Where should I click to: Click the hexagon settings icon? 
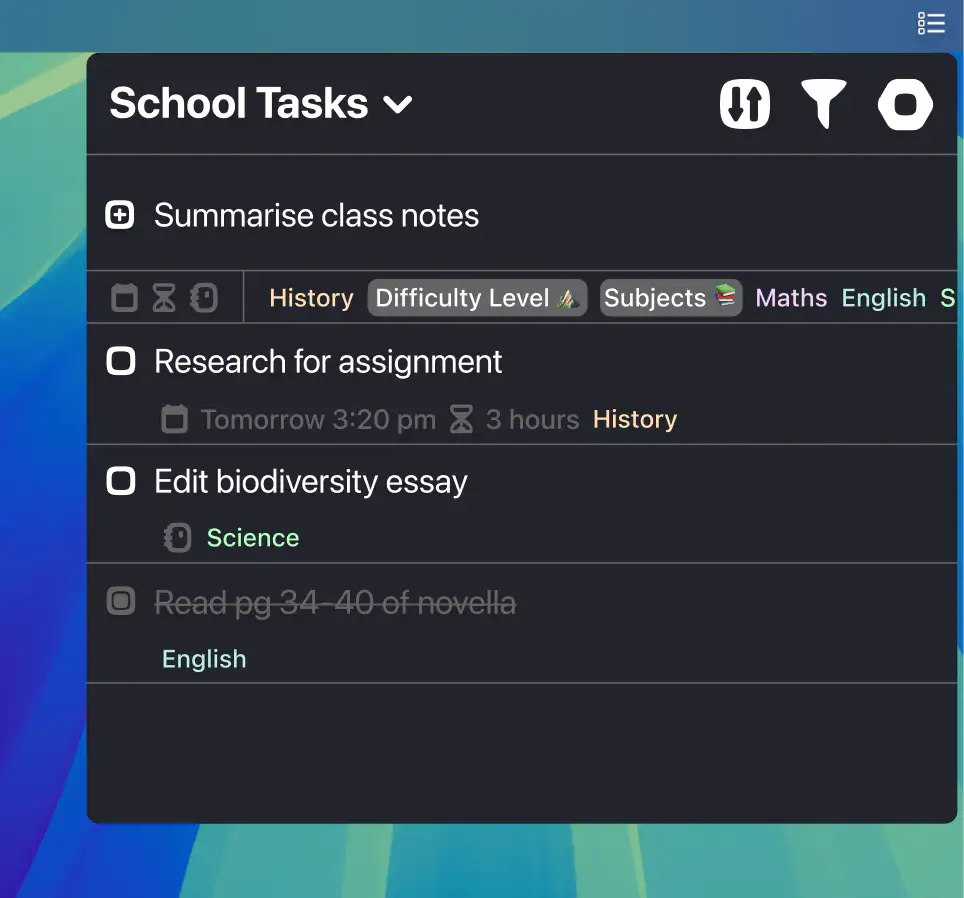(905, 104)
